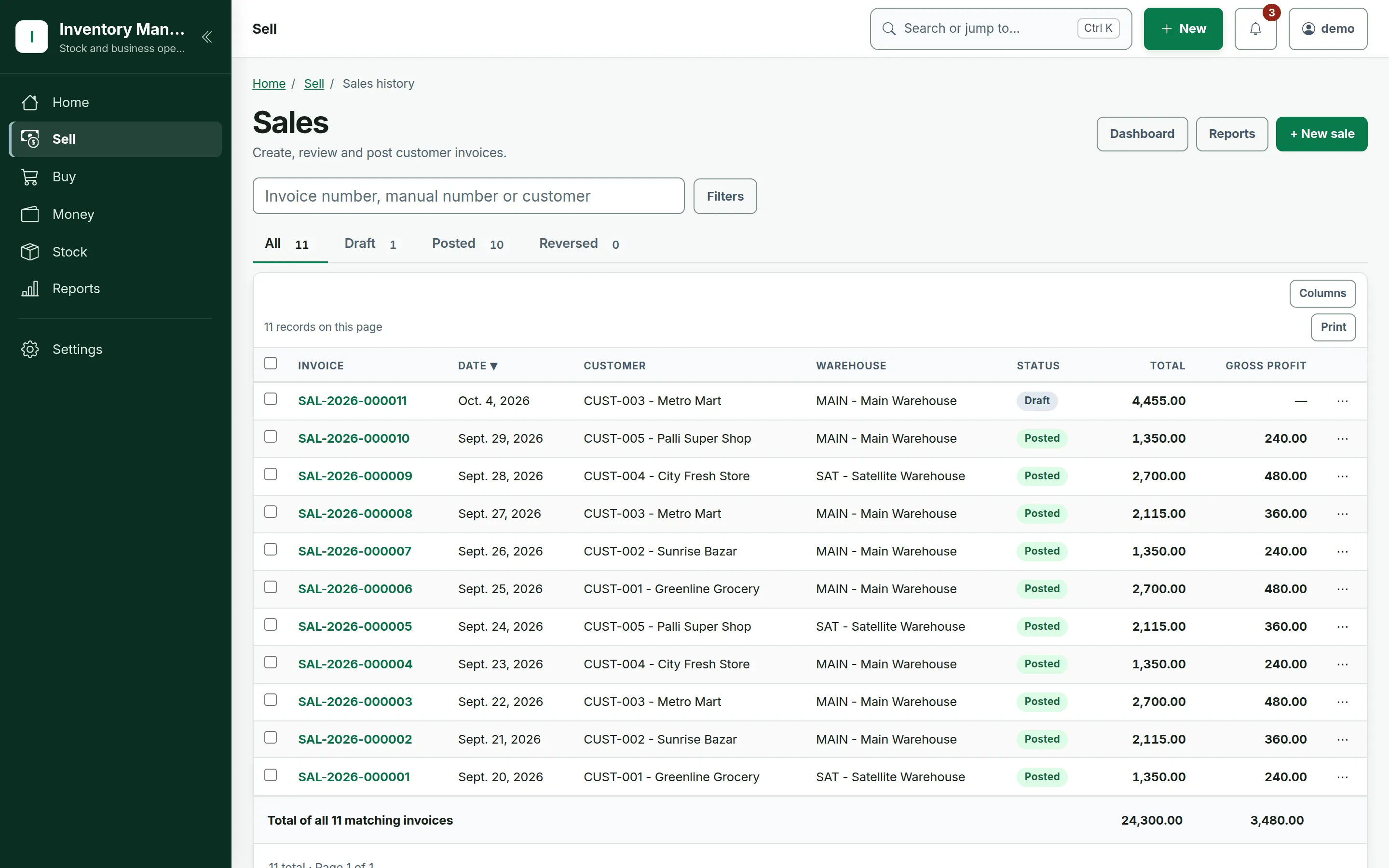Switch to the Posted tab
This screenshot has height=868, width=1389.
[x=468, y=244]
